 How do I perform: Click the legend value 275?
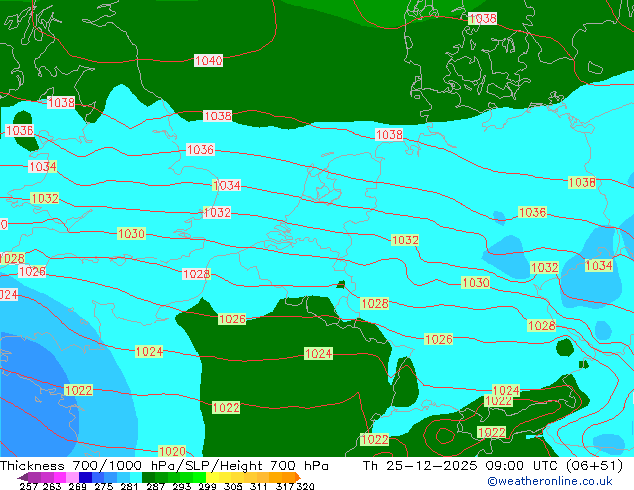[x=104, y=486]
